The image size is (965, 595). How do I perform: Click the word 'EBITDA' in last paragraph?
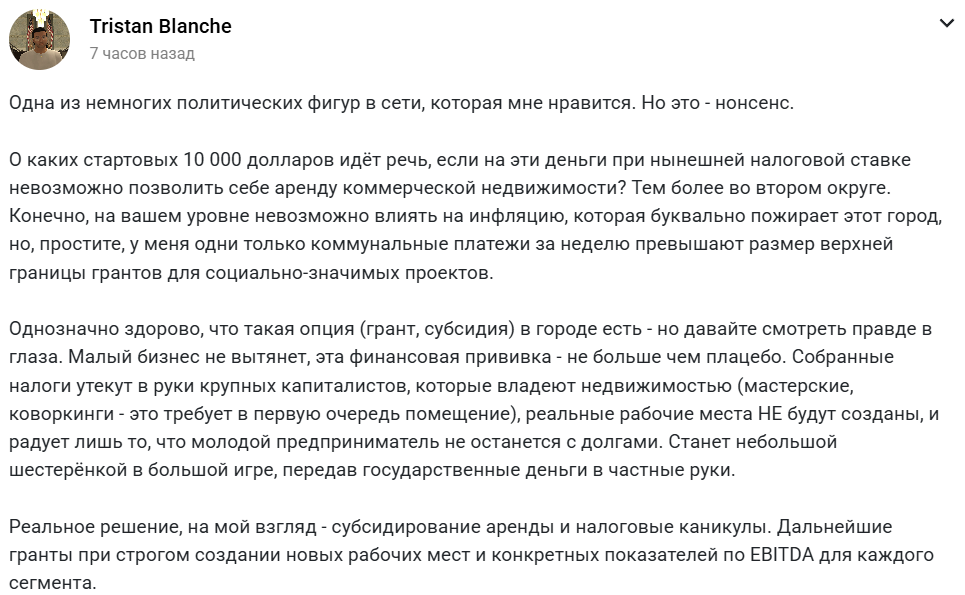tap(782, 554)
